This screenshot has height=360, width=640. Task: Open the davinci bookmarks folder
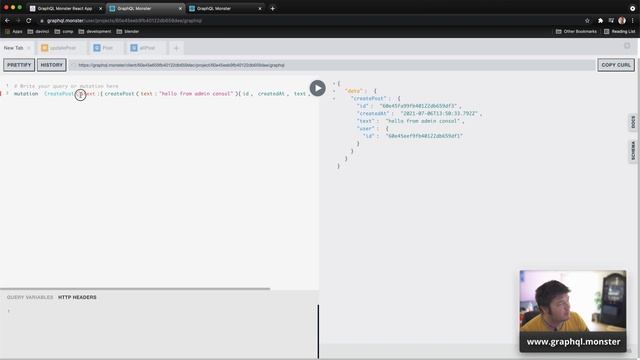point(38,31)
